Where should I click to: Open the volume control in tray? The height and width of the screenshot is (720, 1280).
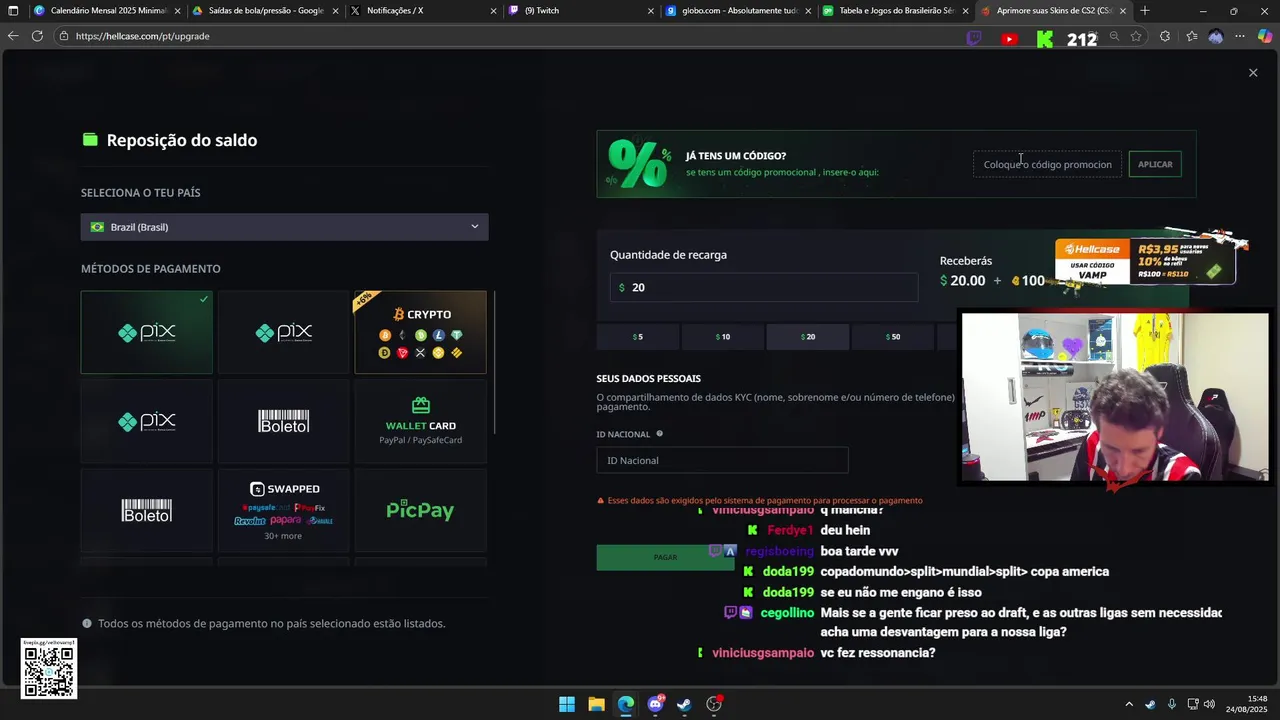[1209, 704]
